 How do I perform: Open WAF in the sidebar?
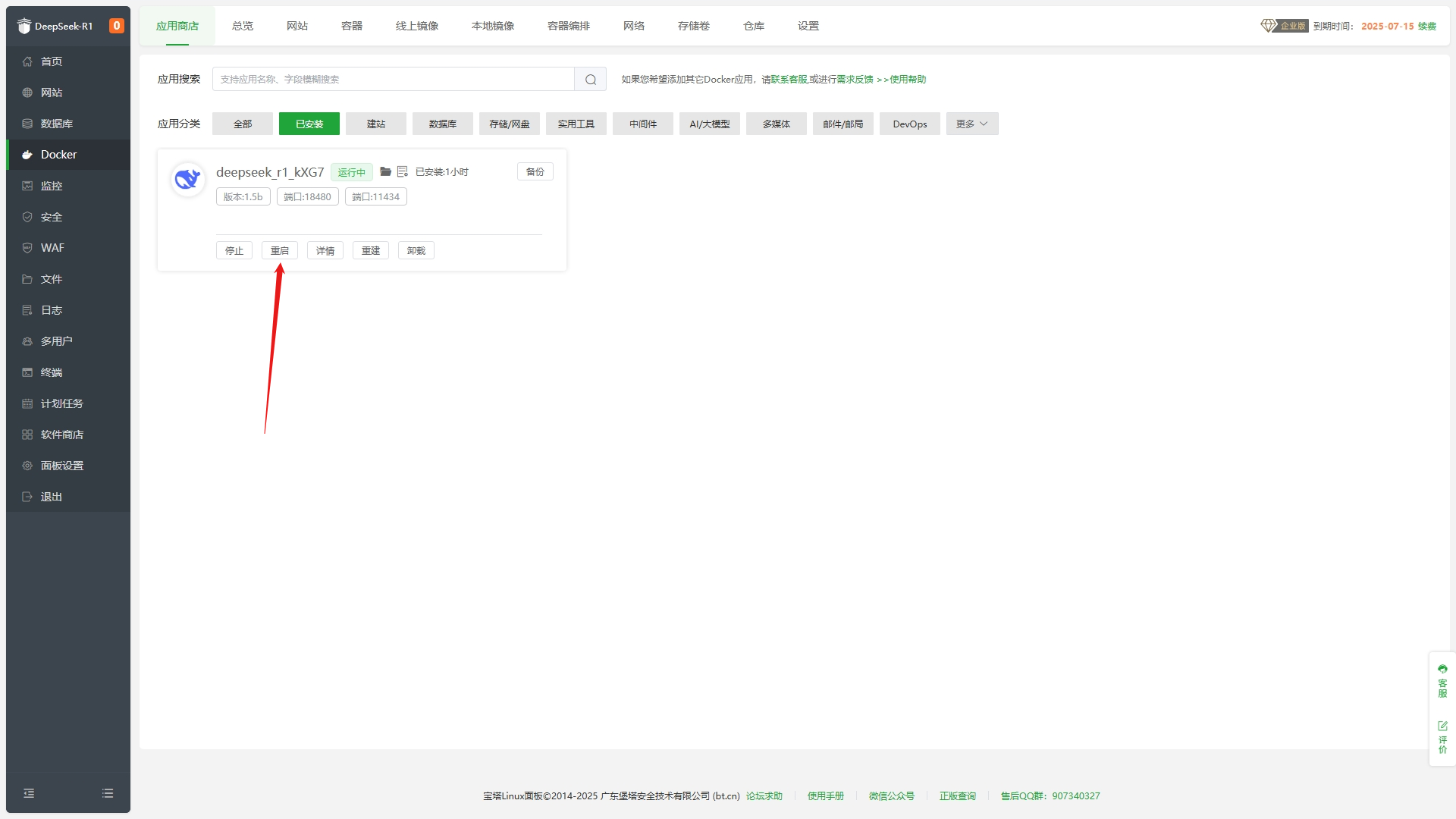tap(68, 248)
